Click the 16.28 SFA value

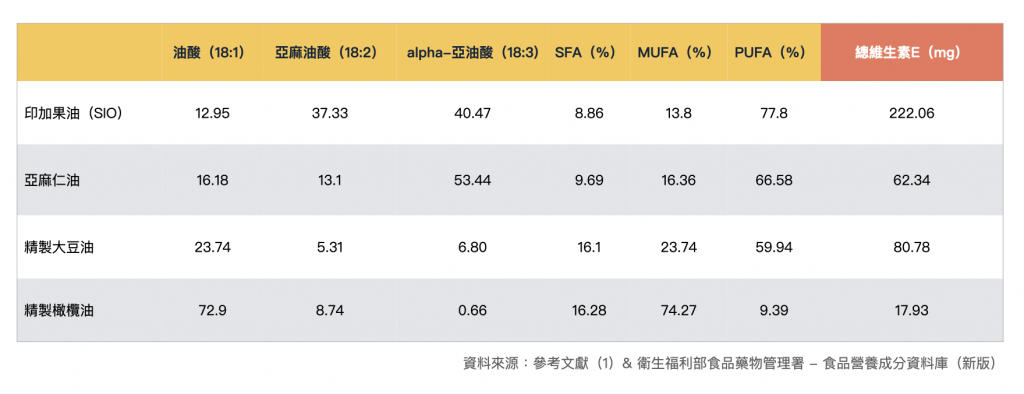(588, 311)
